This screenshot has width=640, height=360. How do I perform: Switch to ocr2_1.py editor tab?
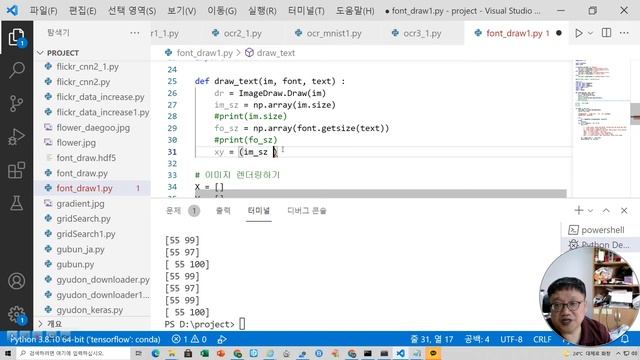point(237,33)
